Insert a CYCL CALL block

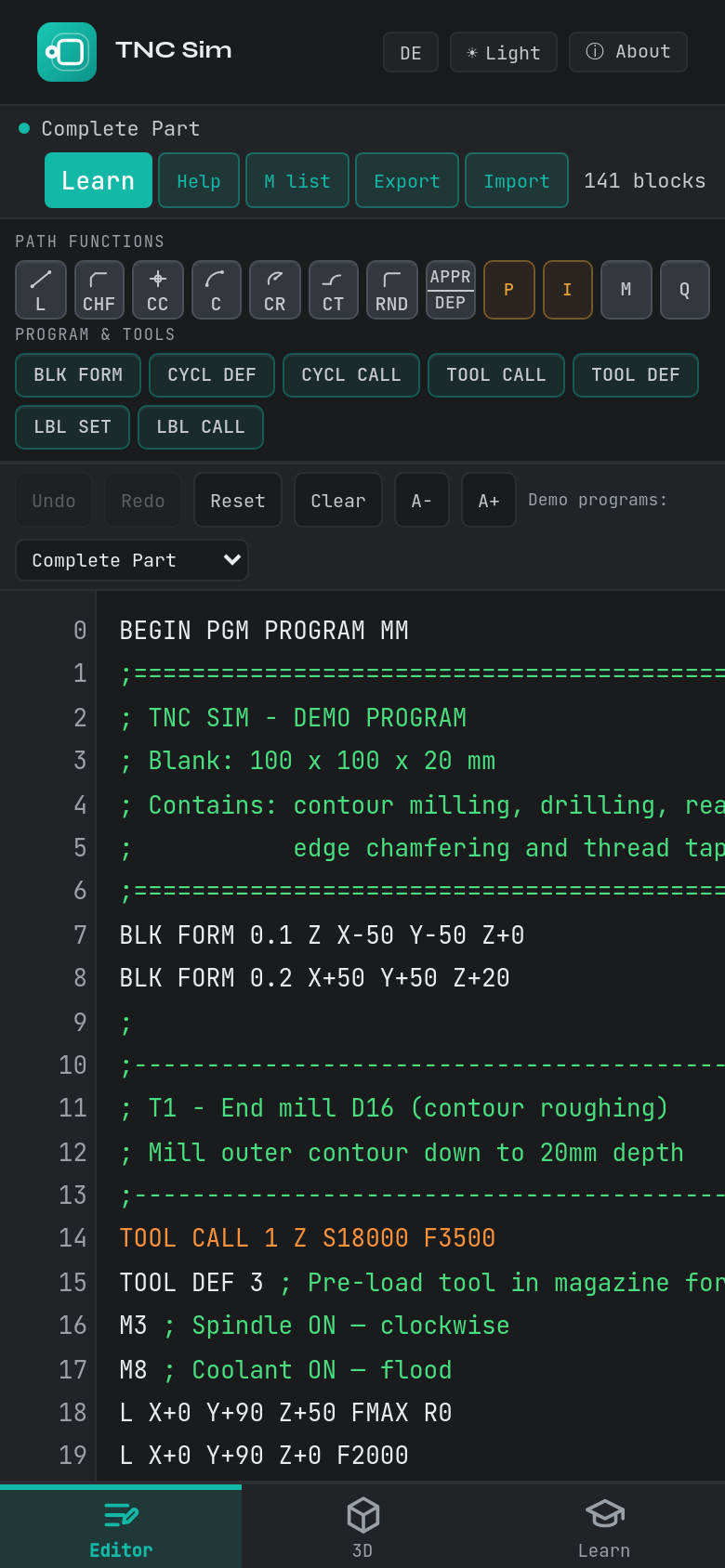click(351, 375)
